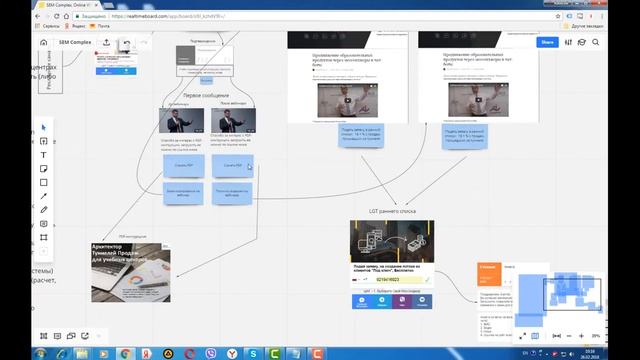
Task: Open board settings sliders icon
Action: [x=568, y=42]
